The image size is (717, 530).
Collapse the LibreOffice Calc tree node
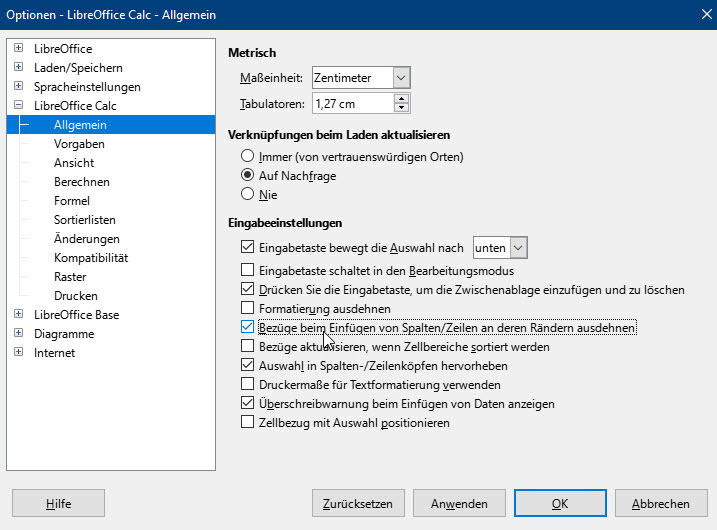coord(18,105)
